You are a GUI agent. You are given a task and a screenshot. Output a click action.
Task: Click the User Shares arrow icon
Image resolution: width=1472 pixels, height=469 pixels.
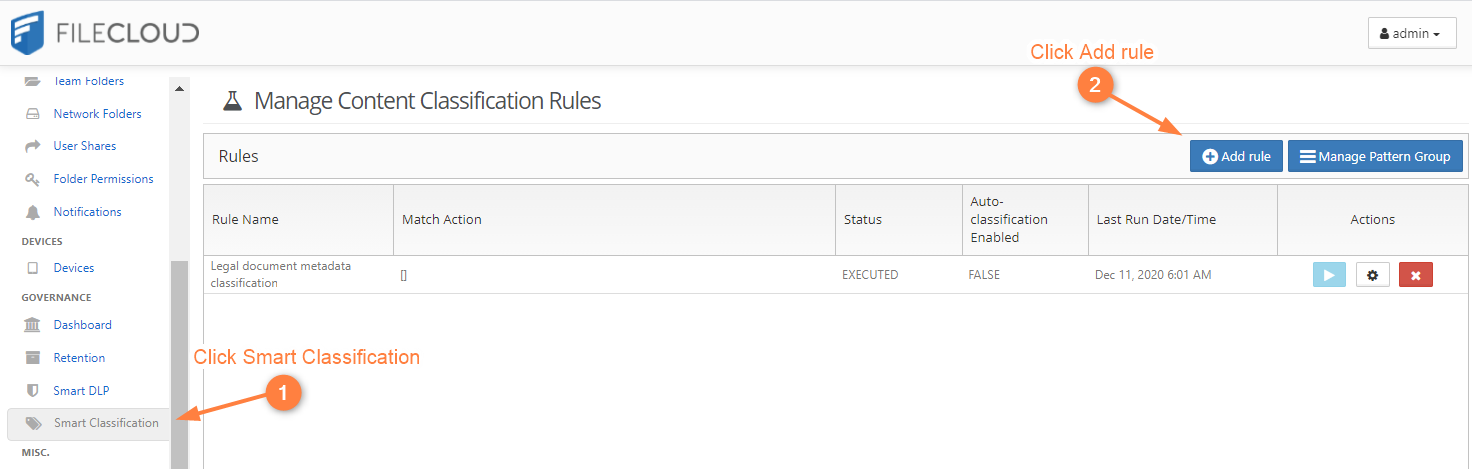(x=33, y=146)
